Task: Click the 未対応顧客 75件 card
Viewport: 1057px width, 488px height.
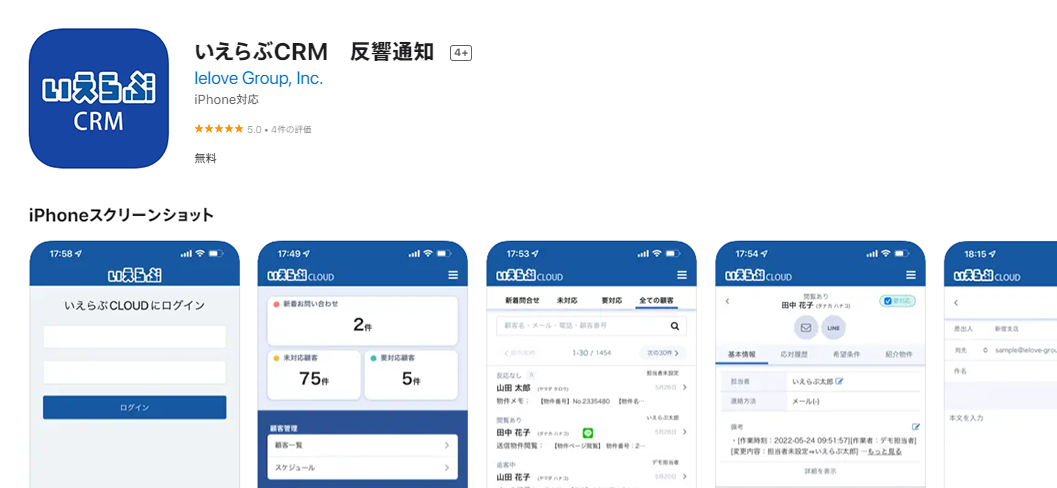Action: click(x=314, y=375)
